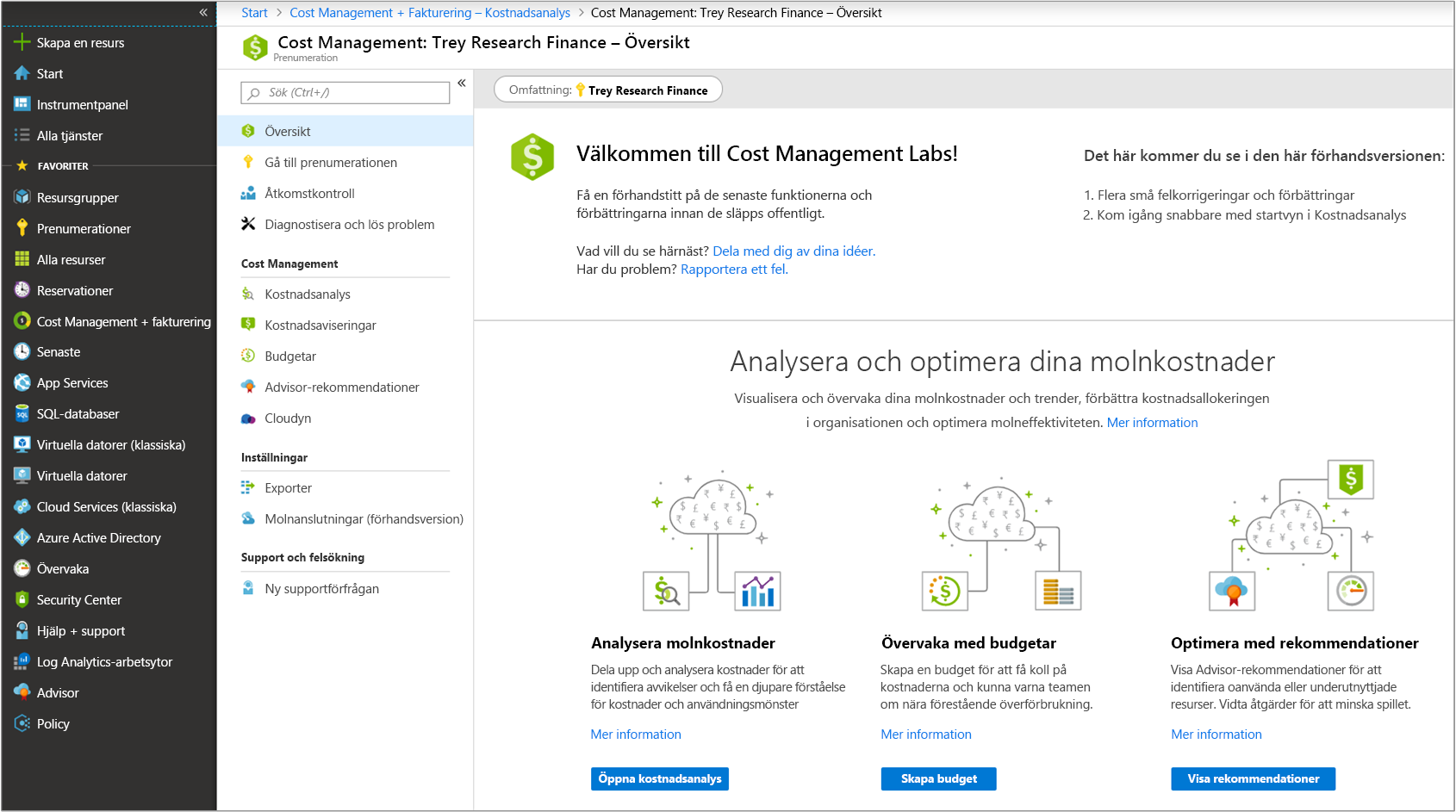Collapse the left portal sidebar
The image size is (1456, 812).
point(203,12)
